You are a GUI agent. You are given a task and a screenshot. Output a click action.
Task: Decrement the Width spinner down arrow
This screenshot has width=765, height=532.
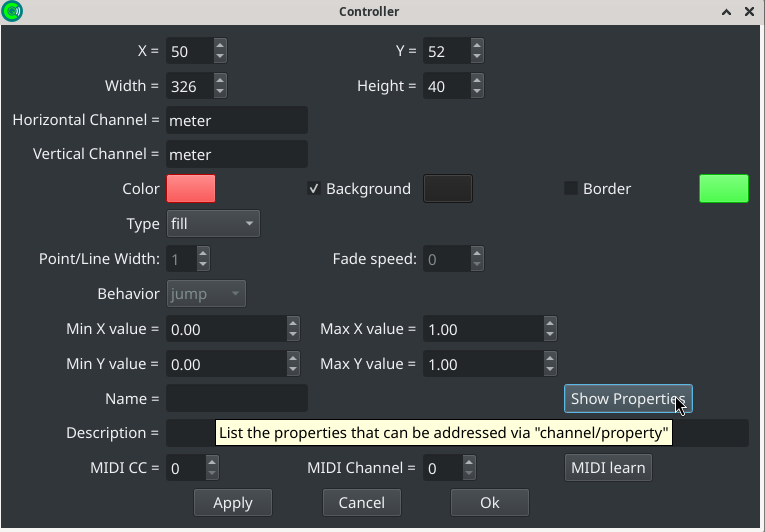(x=220, y=91)
